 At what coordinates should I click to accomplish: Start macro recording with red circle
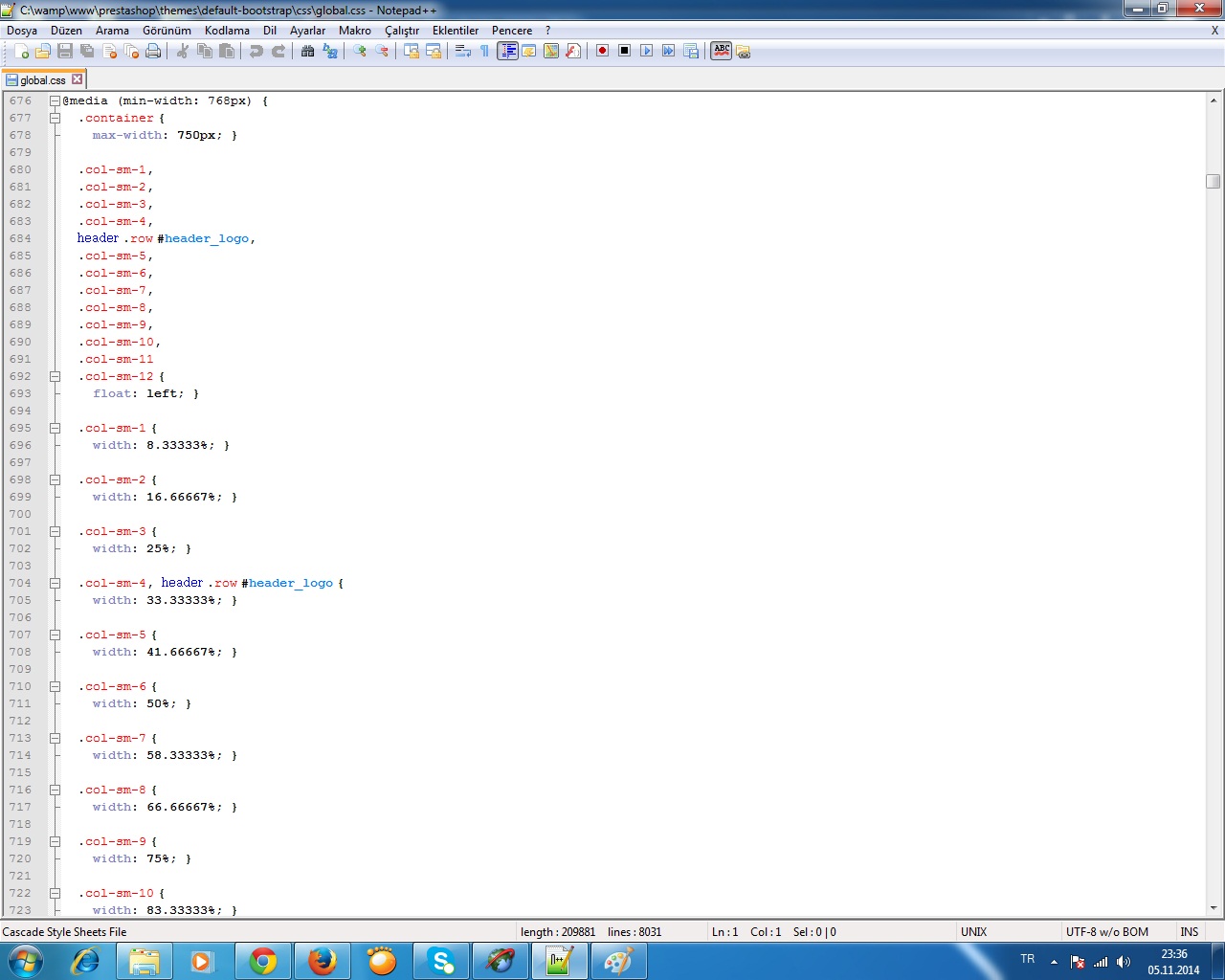(x=602, y=51)
